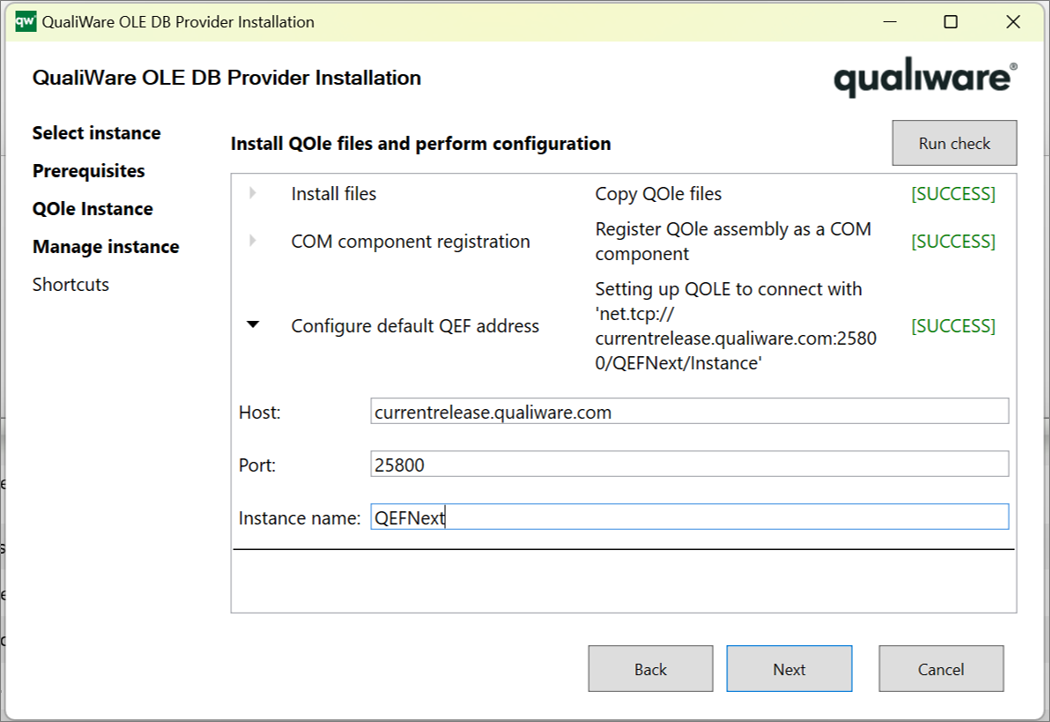Screen dimensions: 1050x722
Task: Click the QualiWare app icon in title bar
Action: click(x=25, y=21)
